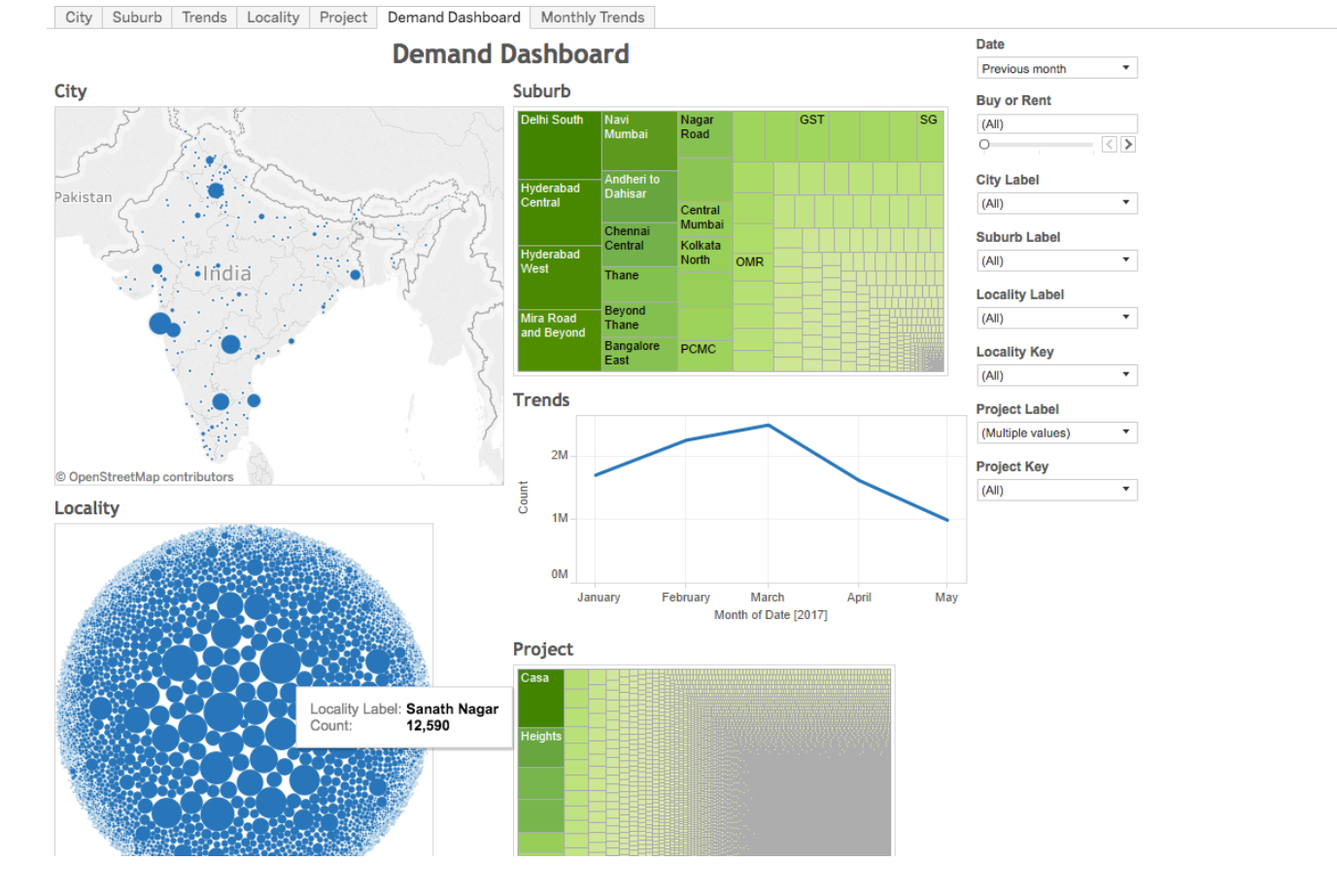Image resolution: width=1337 pixels, height=896 pixels.
Task: Click the Chennai Central treemap cell
Action: 639,245
